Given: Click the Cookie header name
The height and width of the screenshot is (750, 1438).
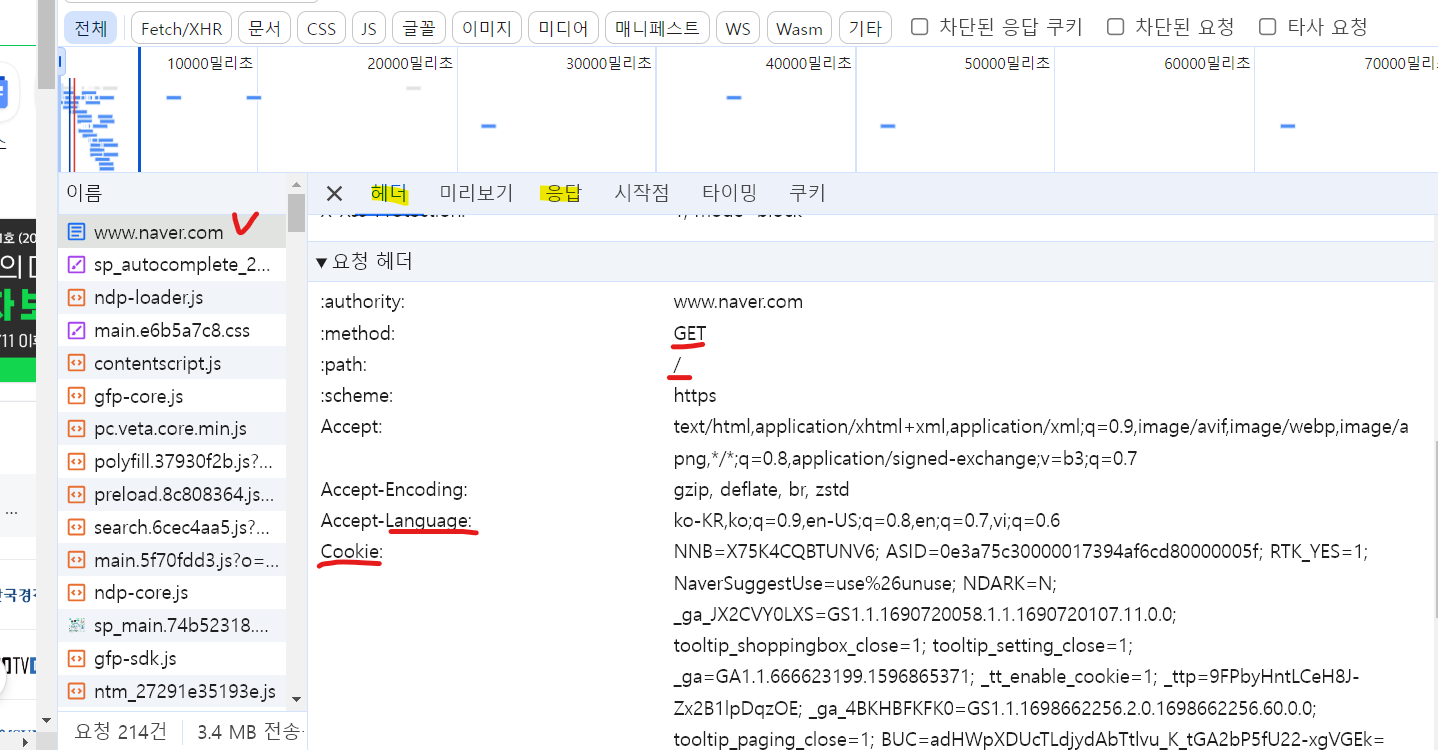Looking at the screenshot, I should pyautogui.click(x=351, y=551).
